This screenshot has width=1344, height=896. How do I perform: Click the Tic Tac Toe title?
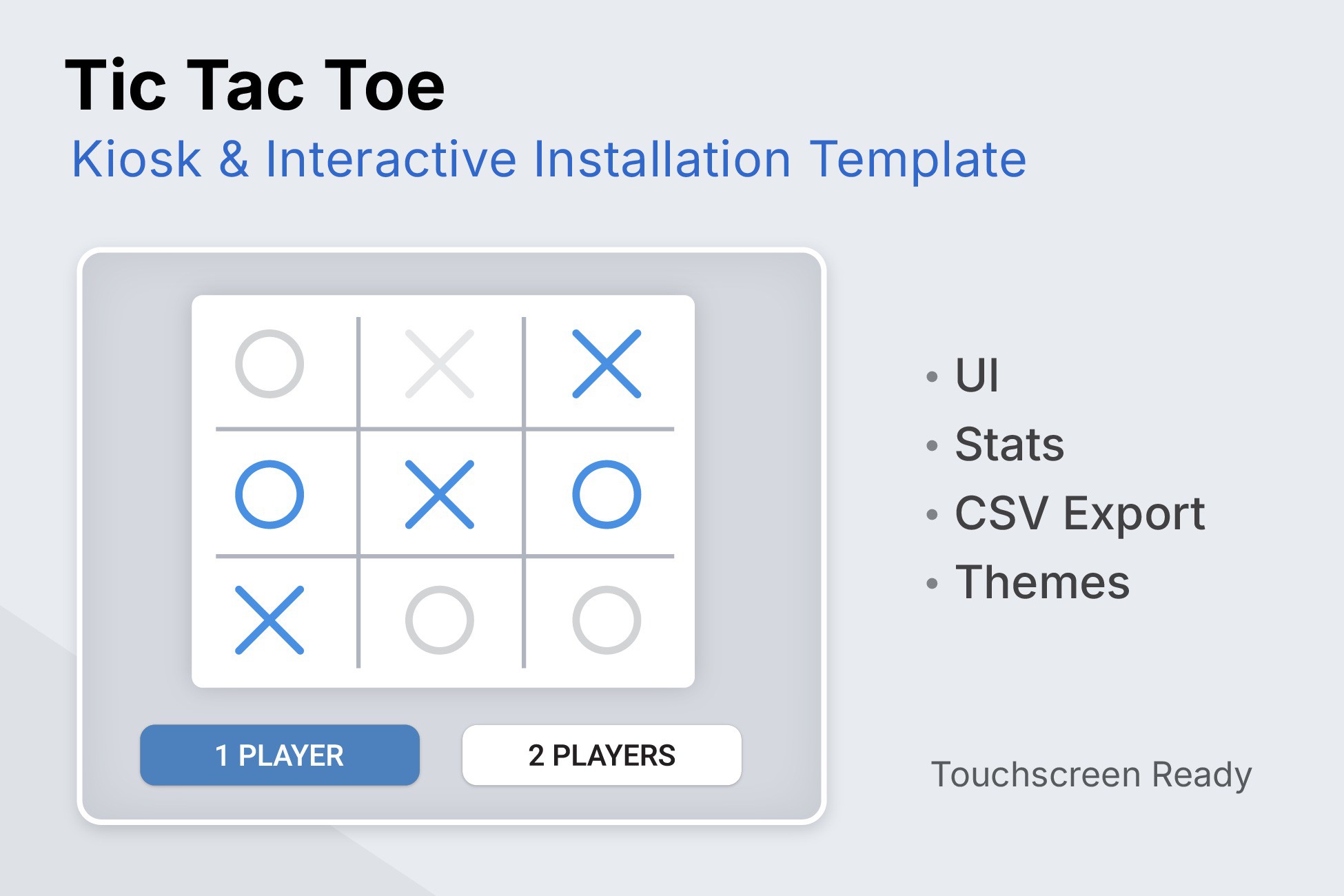255,85
